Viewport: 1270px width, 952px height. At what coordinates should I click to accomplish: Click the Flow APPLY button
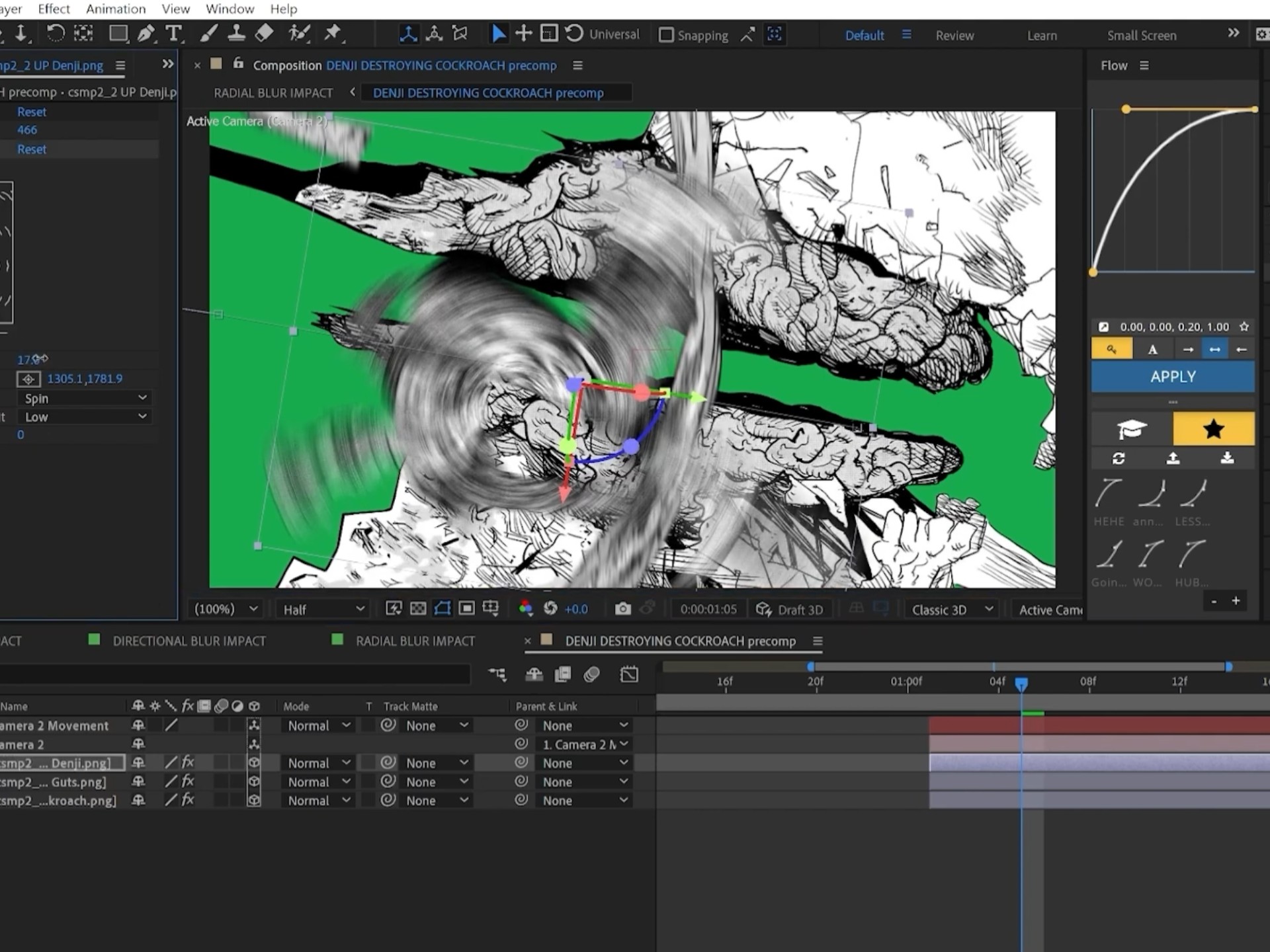click(1173, 376)
